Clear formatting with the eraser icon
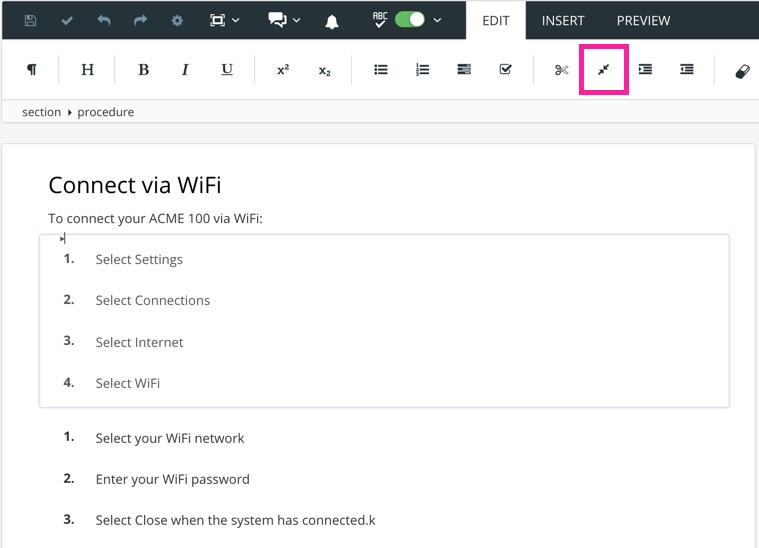 (x=742, y=72)
